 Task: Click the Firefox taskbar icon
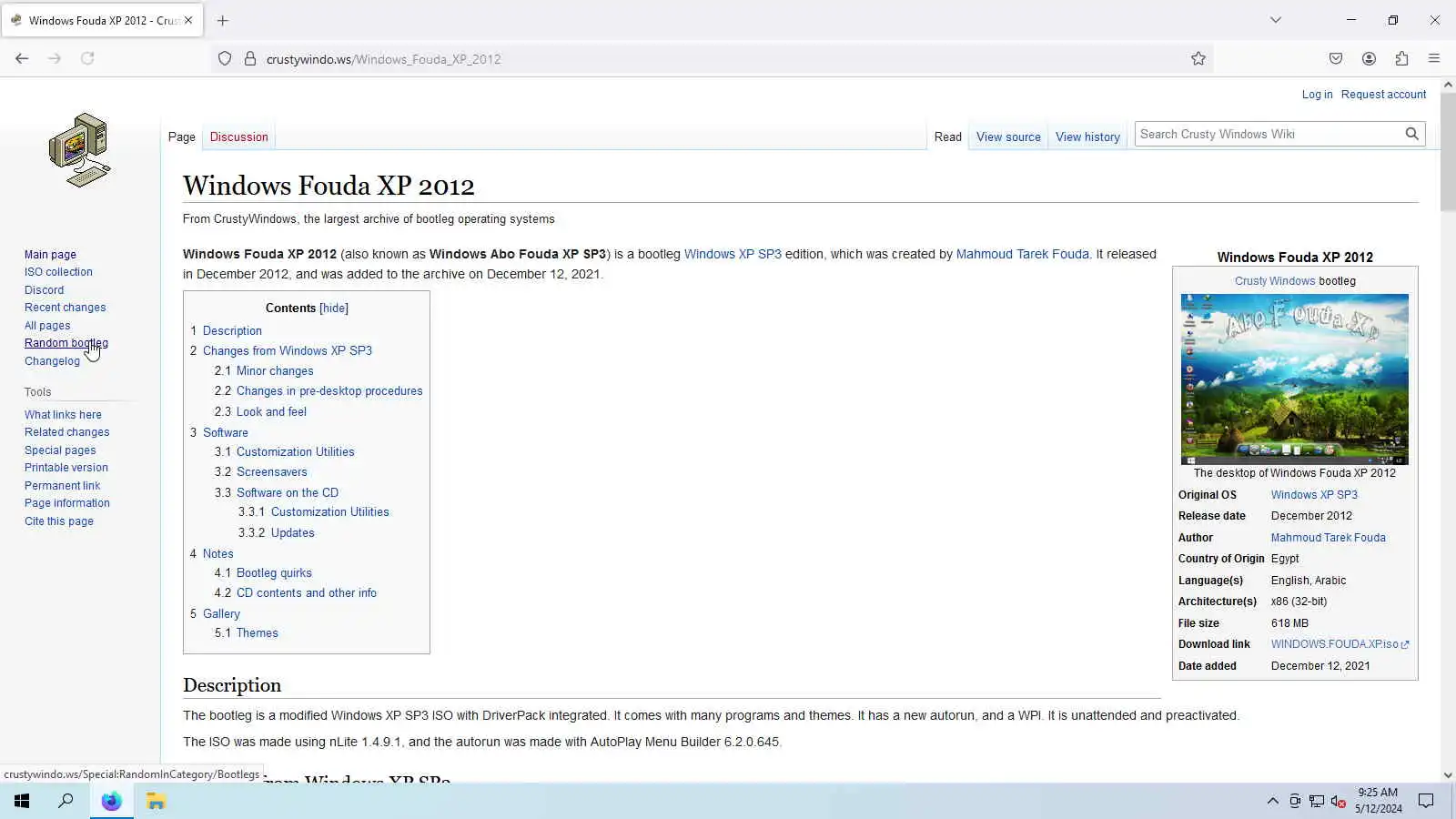coord(111,801)
